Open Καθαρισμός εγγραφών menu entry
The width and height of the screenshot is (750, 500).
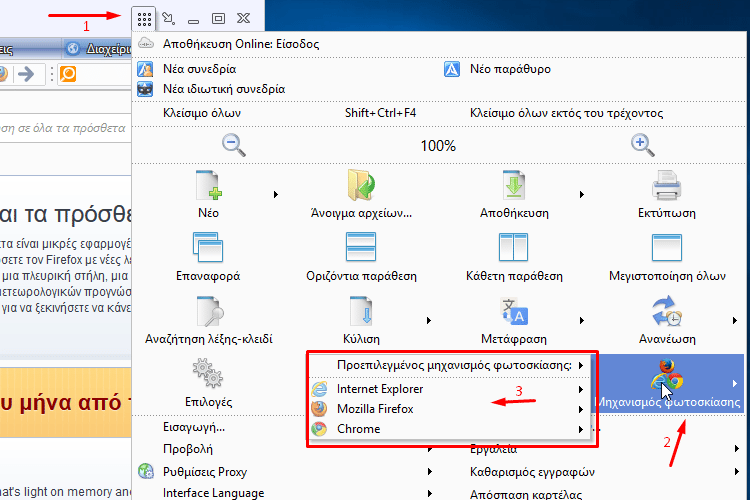(x=532, y=472)
